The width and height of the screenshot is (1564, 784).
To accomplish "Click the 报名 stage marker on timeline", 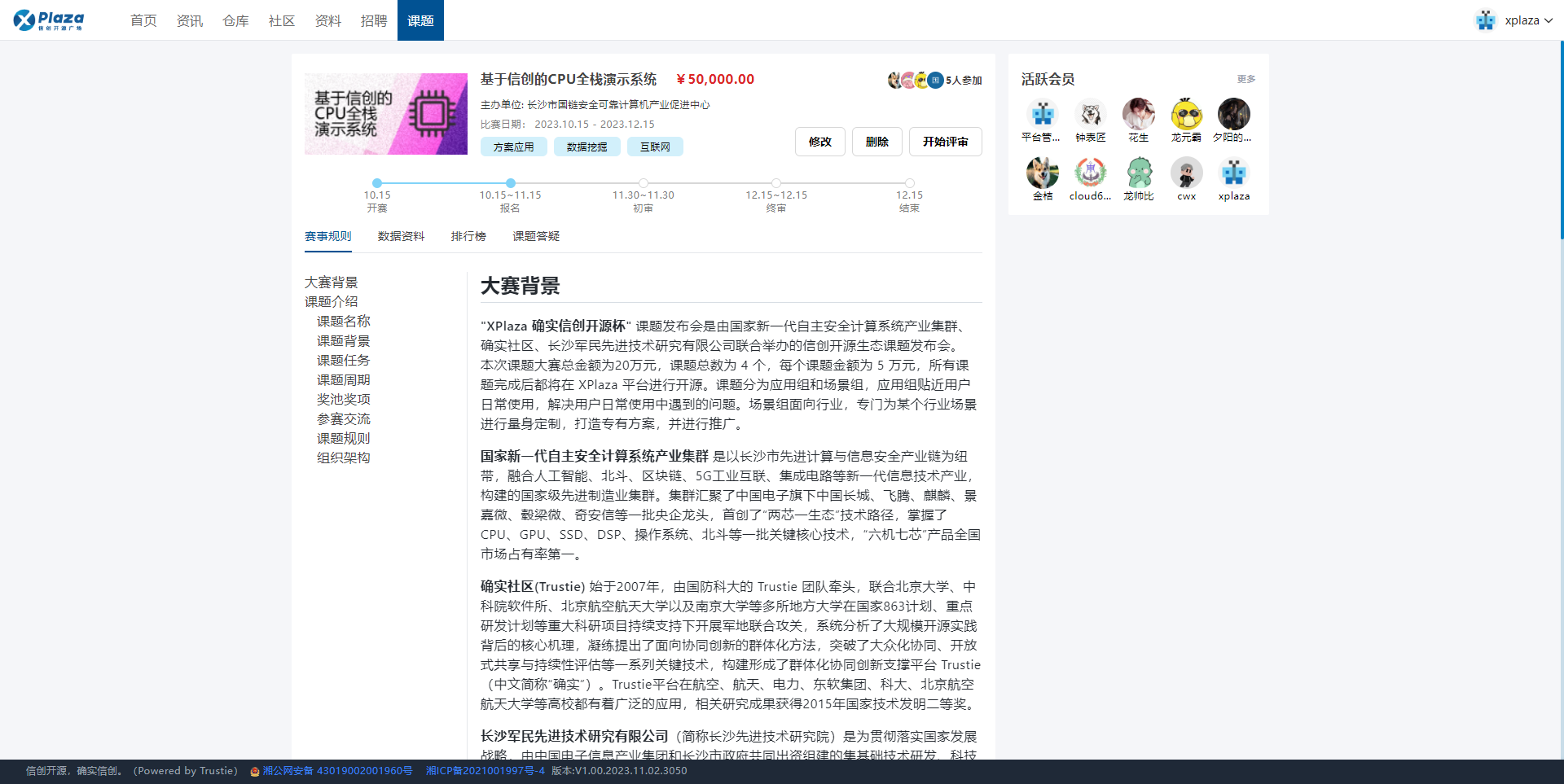I will coord(510,184).
